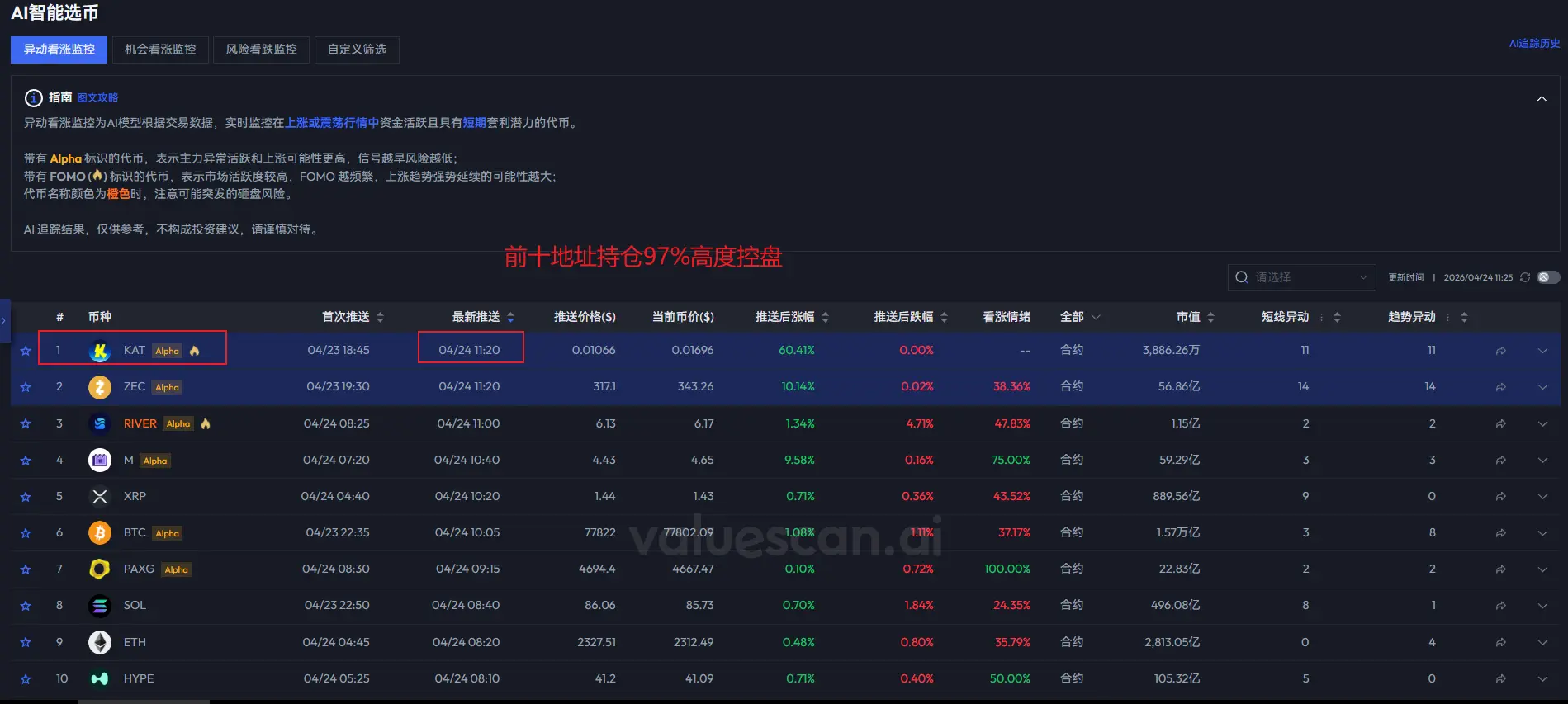Open the 图文攻略 guide link
This screenshot has width=1568, height=704.
(97, 97)
